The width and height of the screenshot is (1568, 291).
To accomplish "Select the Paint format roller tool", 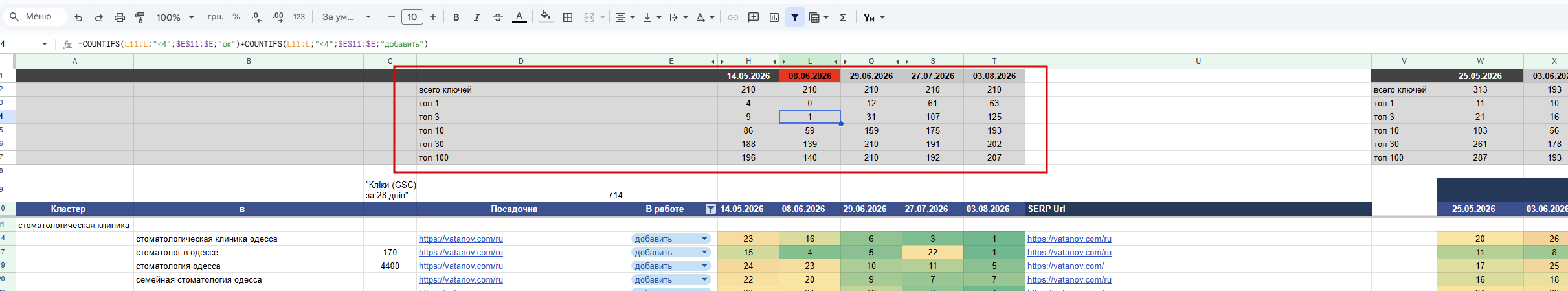I will point(140,17).
